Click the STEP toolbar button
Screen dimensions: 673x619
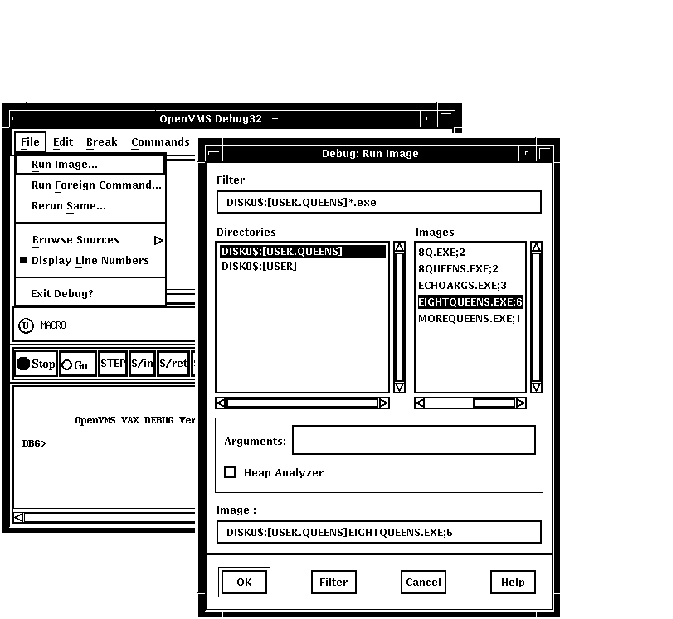[112, 364]
